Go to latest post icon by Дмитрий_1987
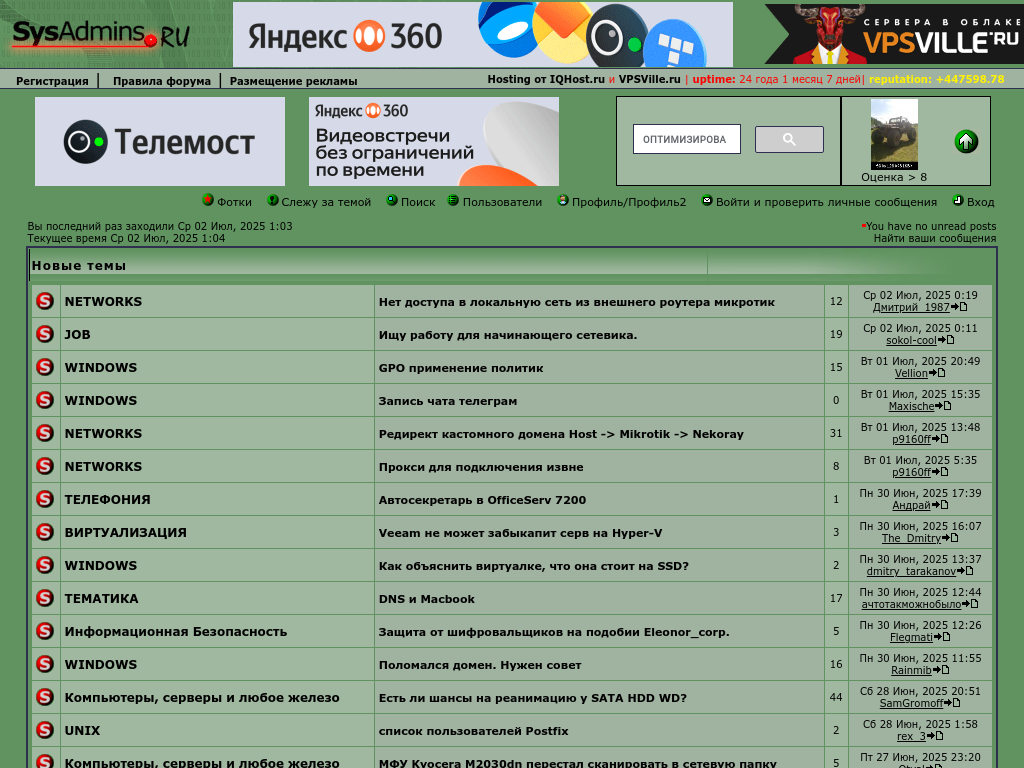 coord(959,308)
